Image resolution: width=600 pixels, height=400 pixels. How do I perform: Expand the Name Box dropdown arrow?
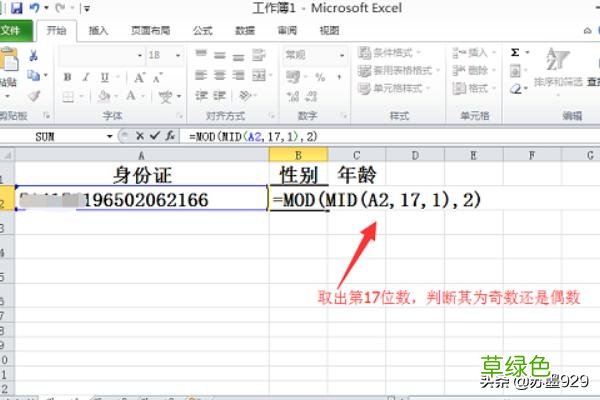(110, 135)
